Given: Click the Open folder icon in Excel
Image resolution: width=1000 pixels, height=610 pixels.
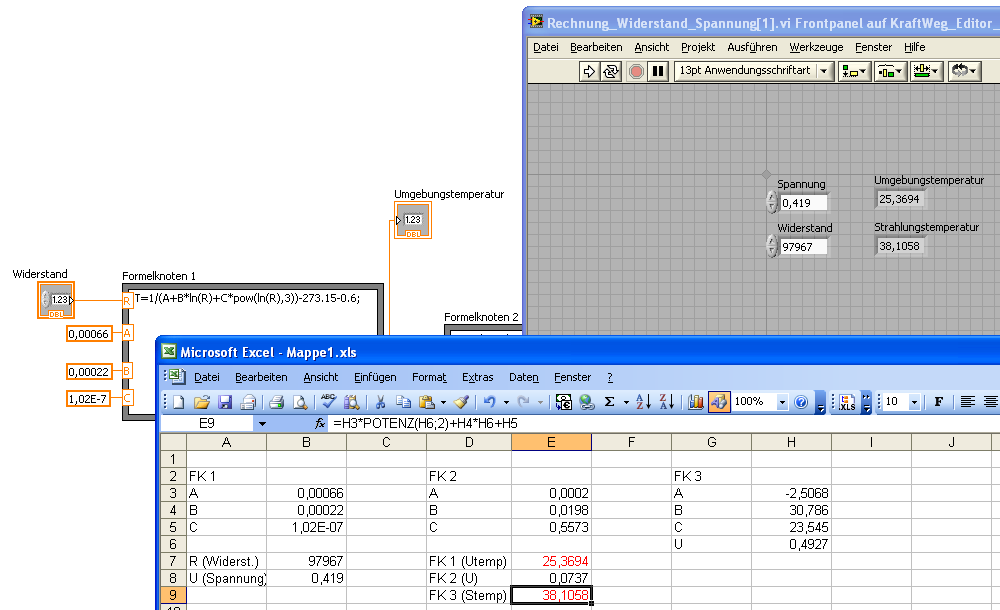Looking at the screenshot, I should [202, 401].
